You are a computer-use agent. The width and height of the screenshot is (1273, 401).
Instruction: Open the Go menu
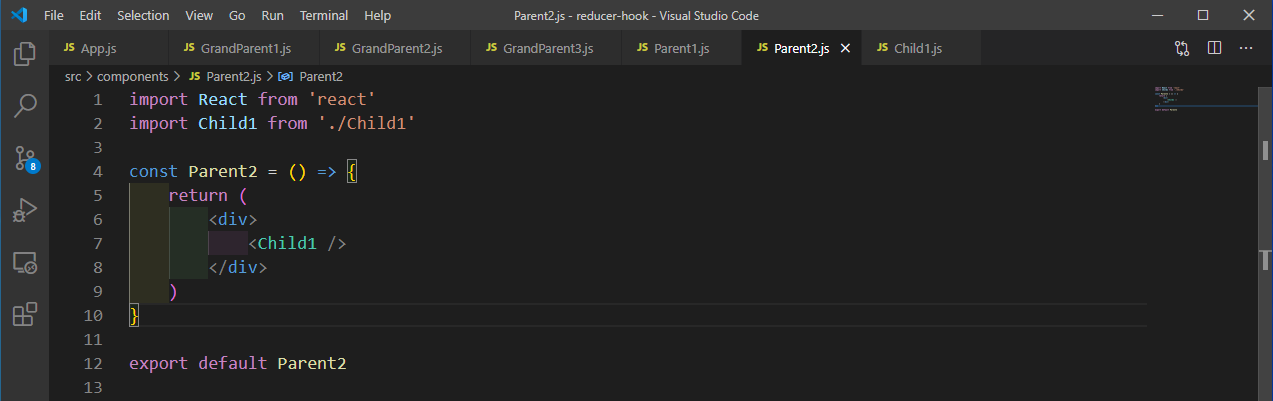tap(237, 16)
